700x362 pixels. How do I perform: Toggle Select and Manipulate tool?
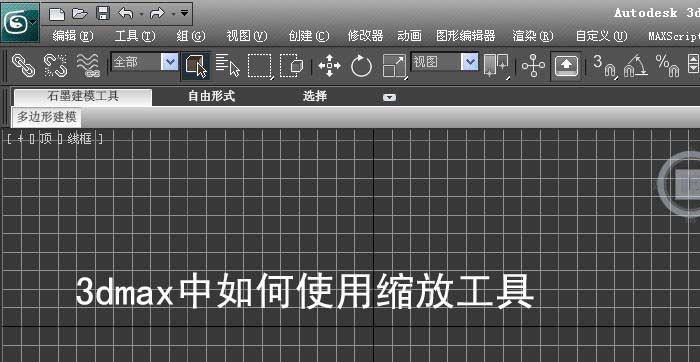coord(533,66)
